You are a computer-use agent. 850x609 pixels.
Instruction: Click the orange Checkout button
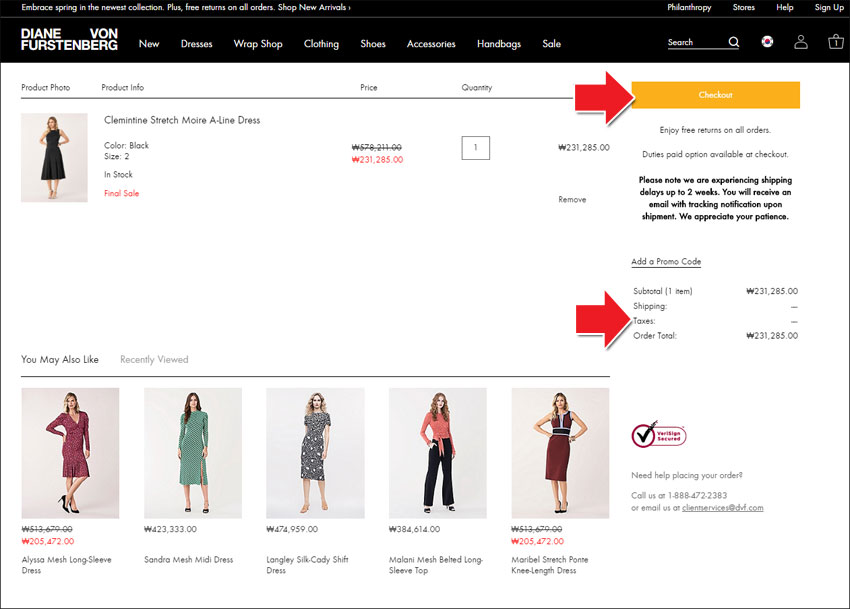[716, 95]
